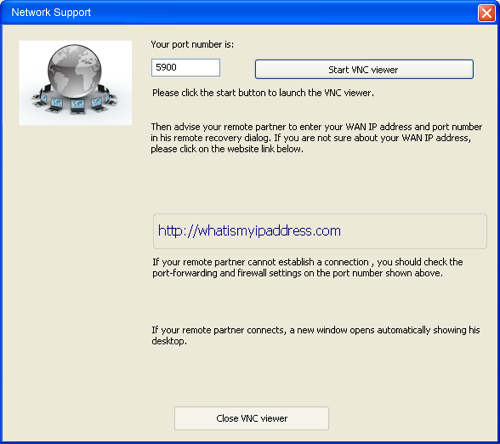This screenshot has width=500, height=444.
Task: Click the word 'desktop.' at paragraph end
Action: pyautogui.click(x=169, y=341)
